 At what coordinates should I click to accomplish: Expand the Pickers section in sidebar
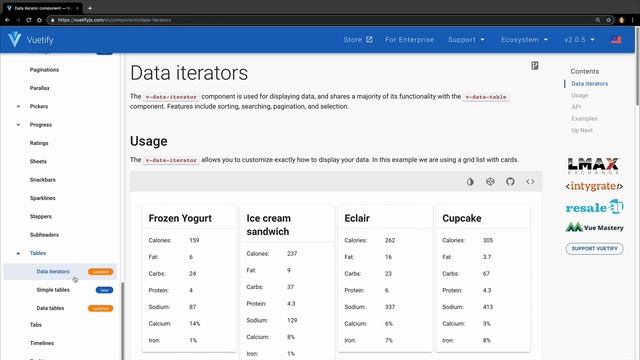(x=18, y=107)
